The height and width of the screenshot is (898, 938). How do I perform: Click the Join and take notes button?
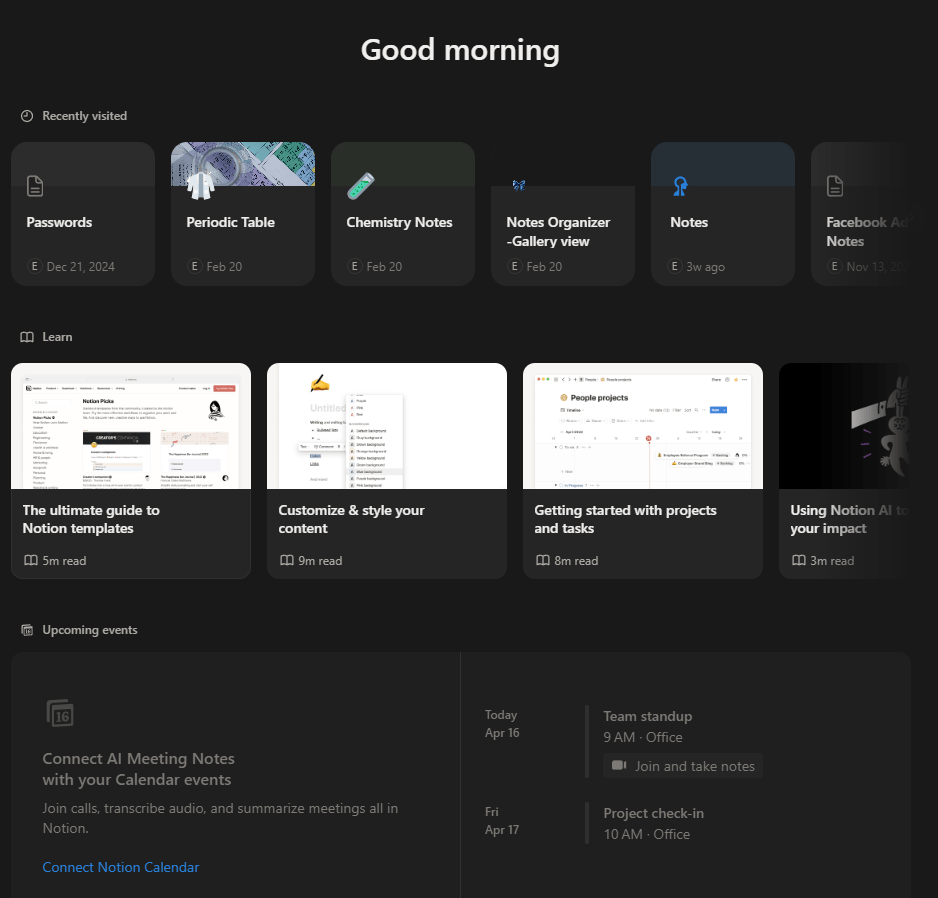pyautogui.click(x=682, y=765)
